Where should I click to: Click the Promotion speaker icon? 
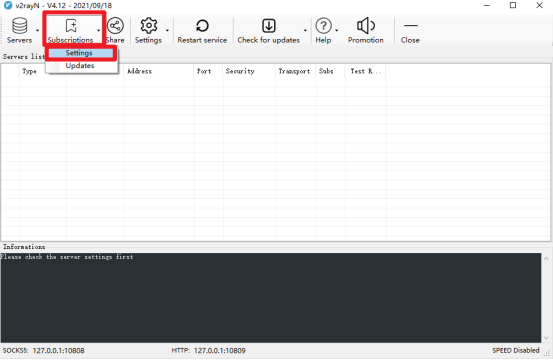[366, 26]
